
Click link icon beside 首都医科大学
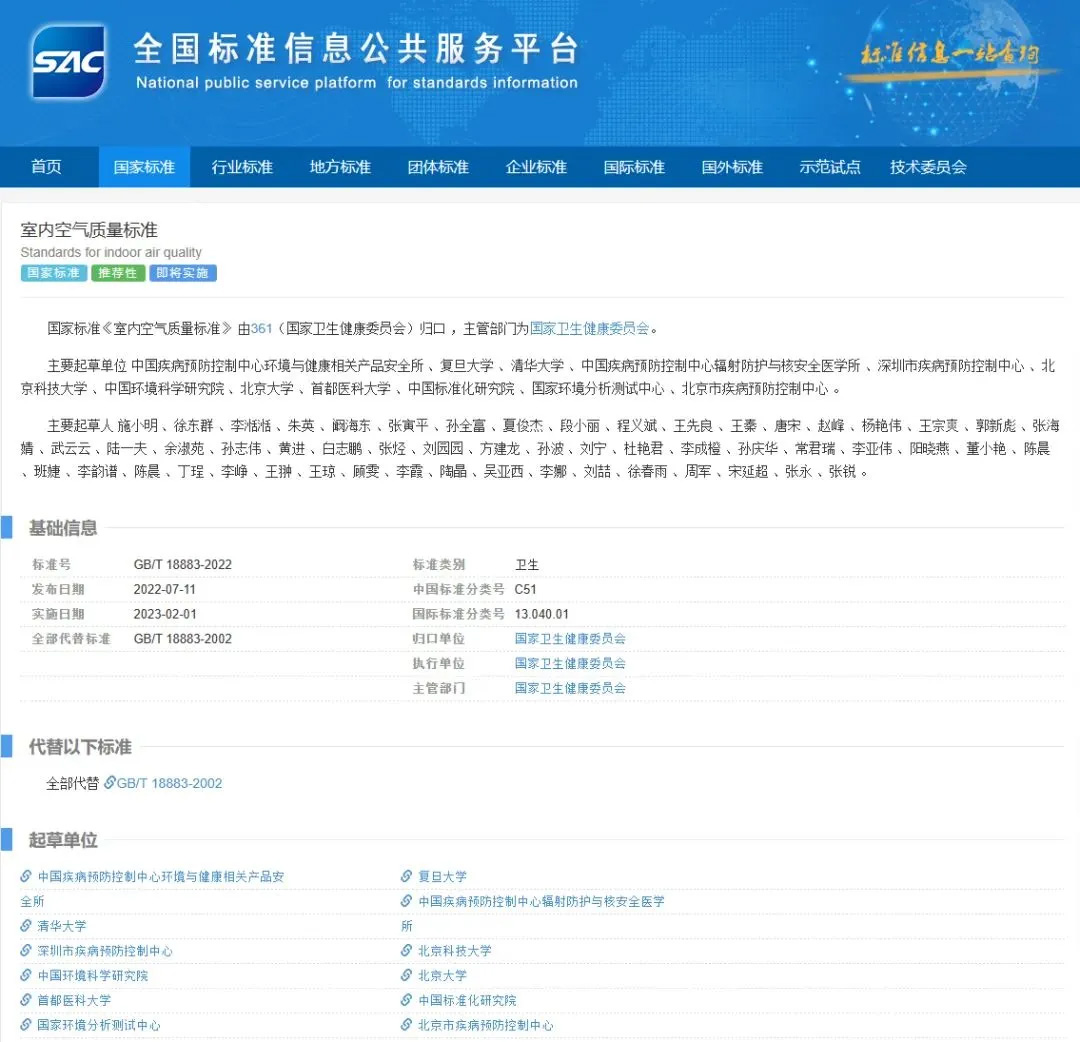pos(26,1000)
